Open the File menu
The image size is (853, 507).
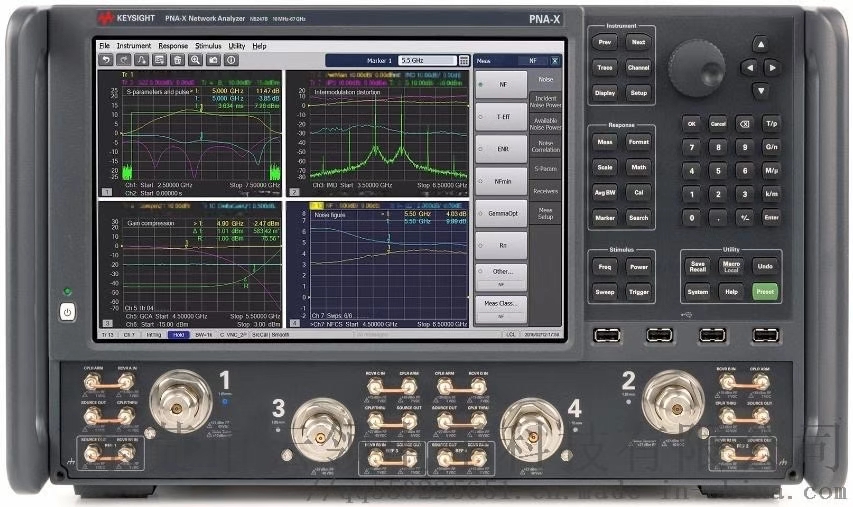[104, 46]
